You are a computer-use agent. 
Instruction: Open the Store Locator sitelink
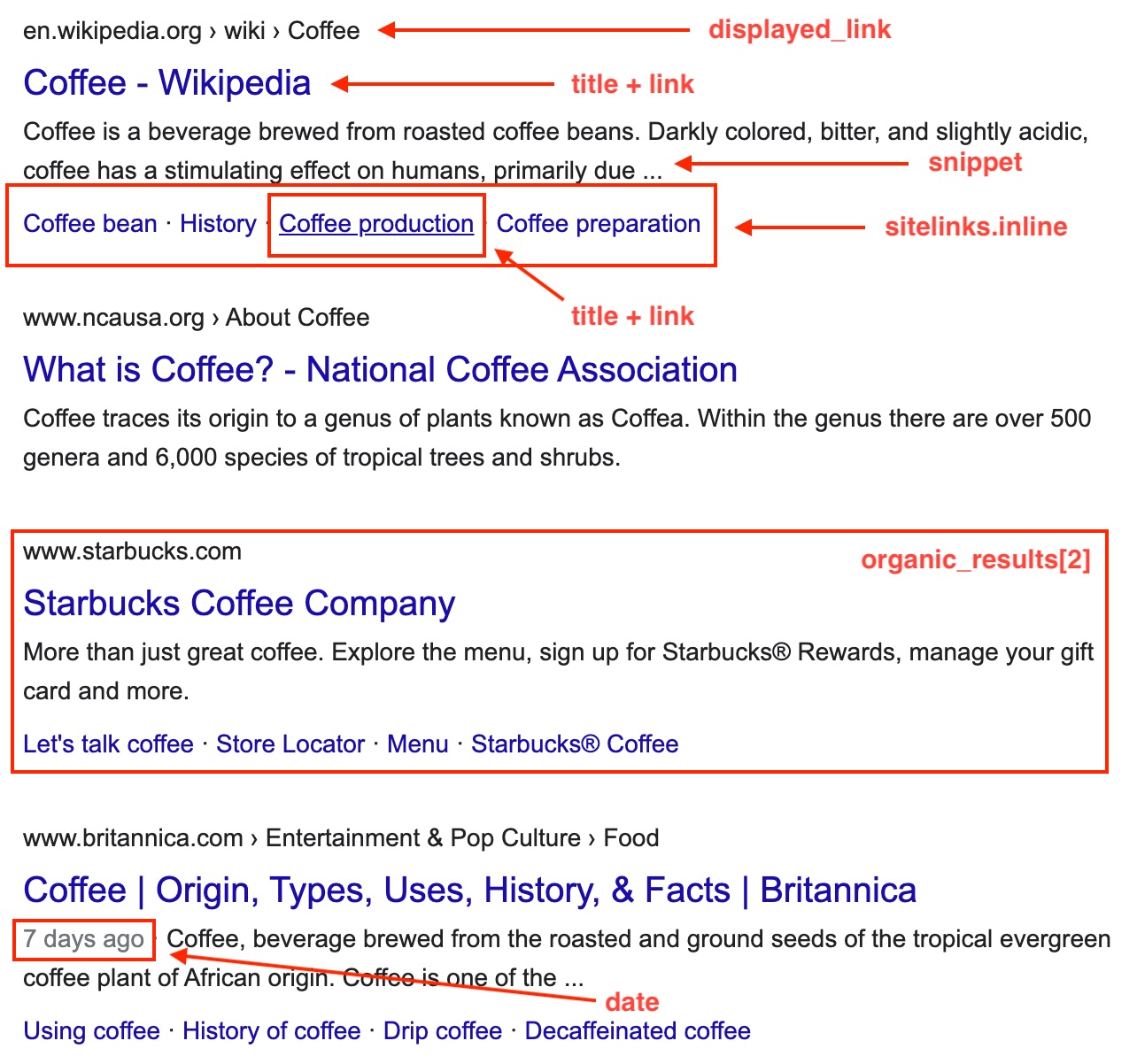[x=290, y=744]
